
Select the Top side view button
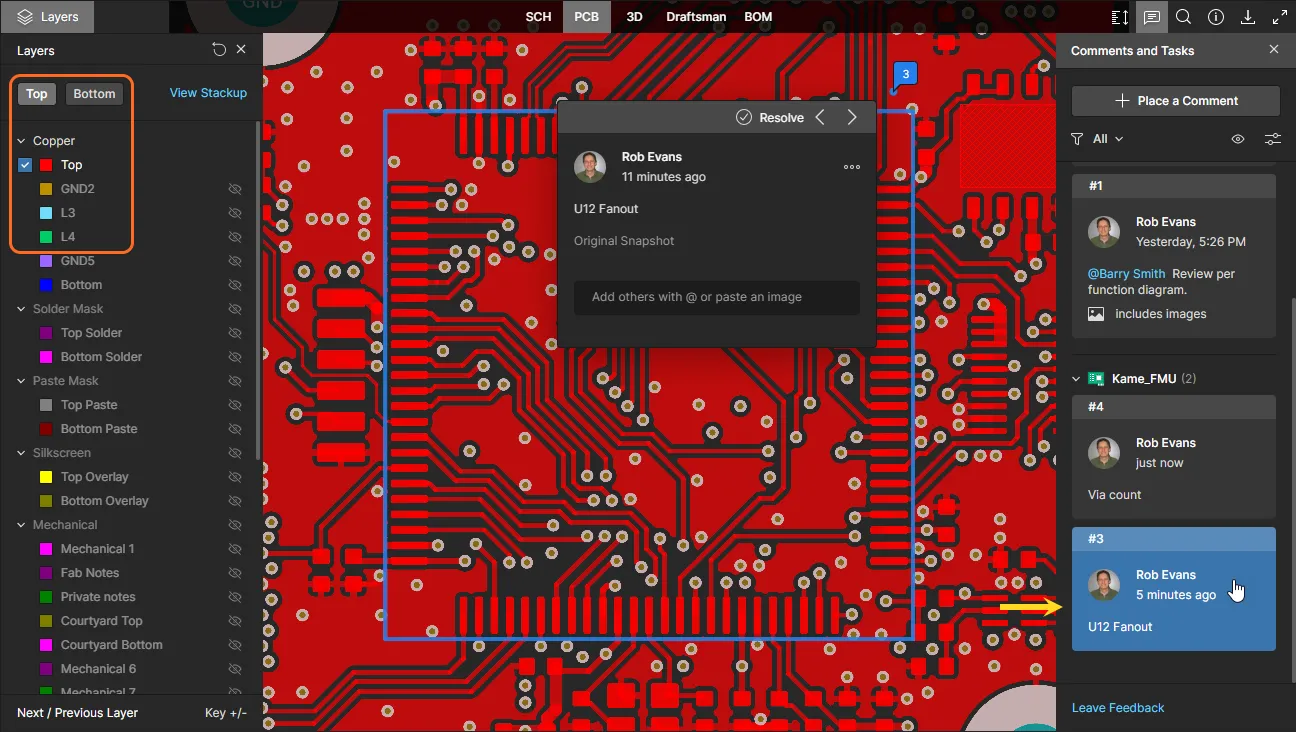point(37,94)
